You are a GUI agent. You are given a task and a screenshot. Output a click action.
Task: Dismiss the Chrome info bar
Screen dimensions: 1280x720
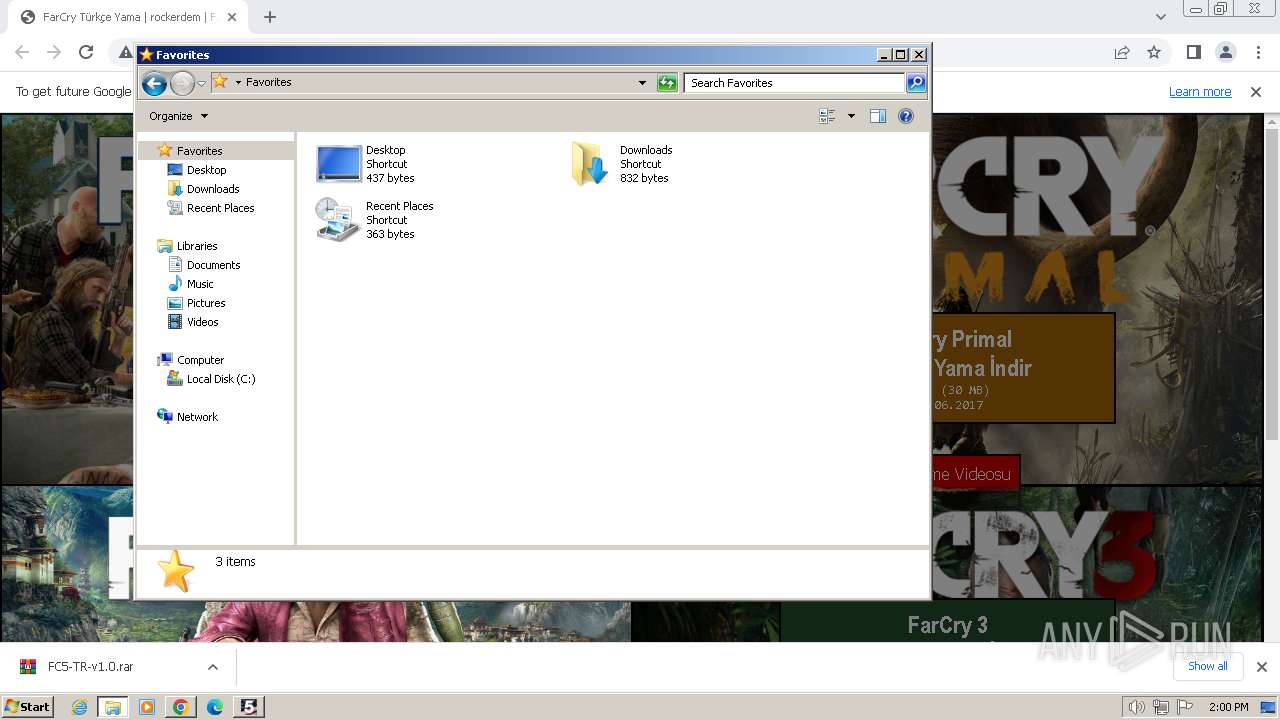coord(1256,92)
